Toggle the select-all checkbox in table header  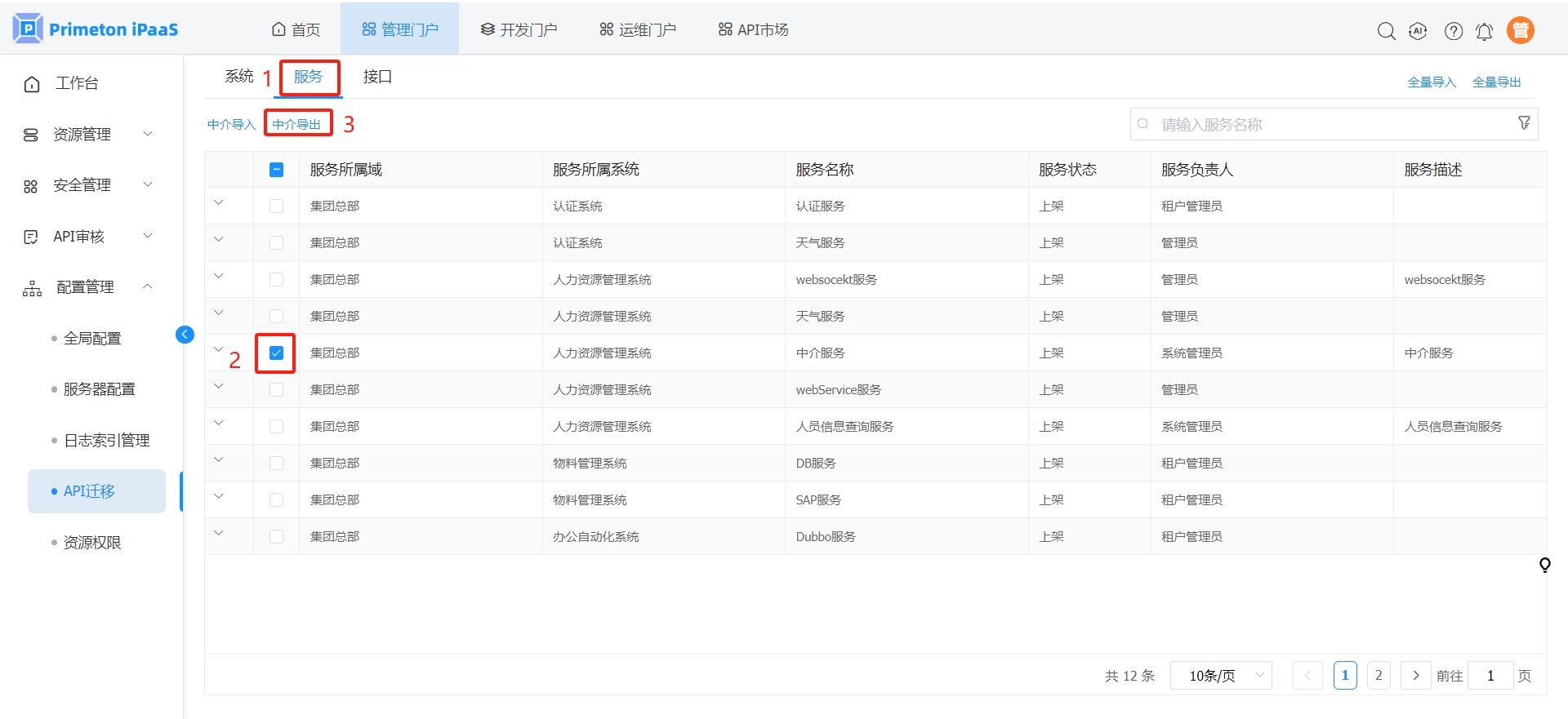tap(276, 170)
